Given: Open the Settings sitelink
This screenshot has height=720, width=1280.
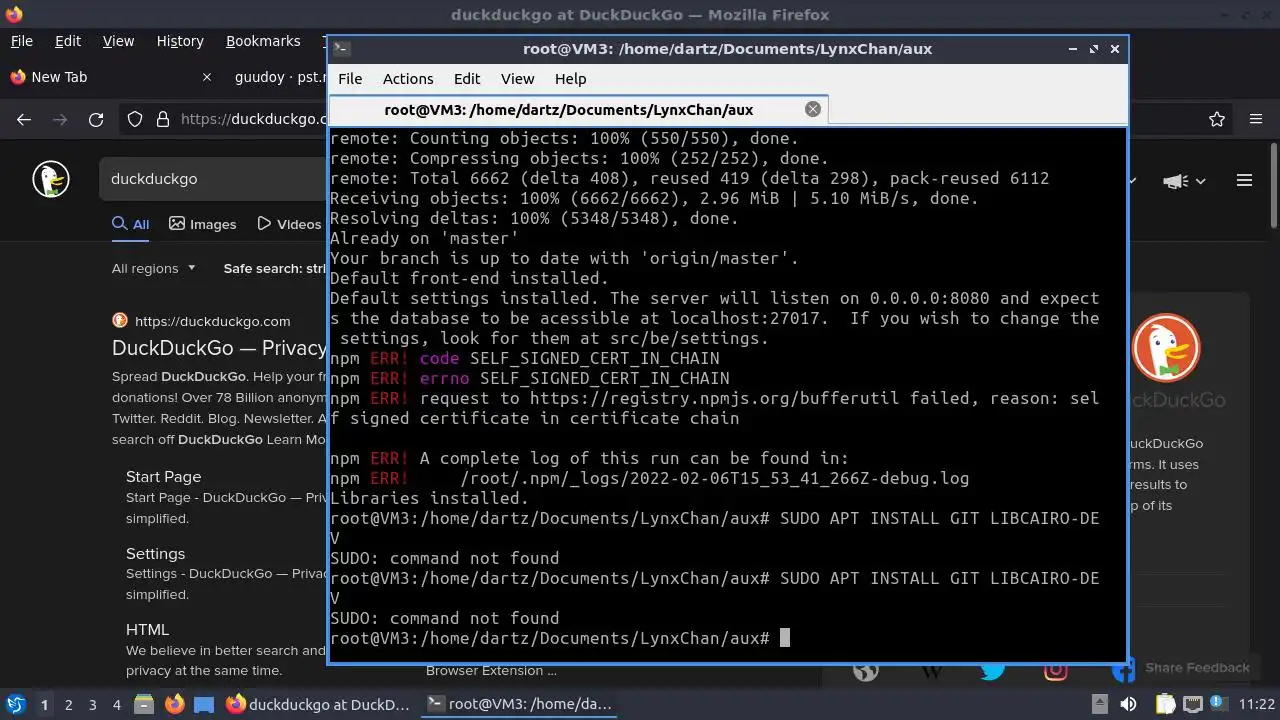Looking at the screenshot, I should (155, 553).
